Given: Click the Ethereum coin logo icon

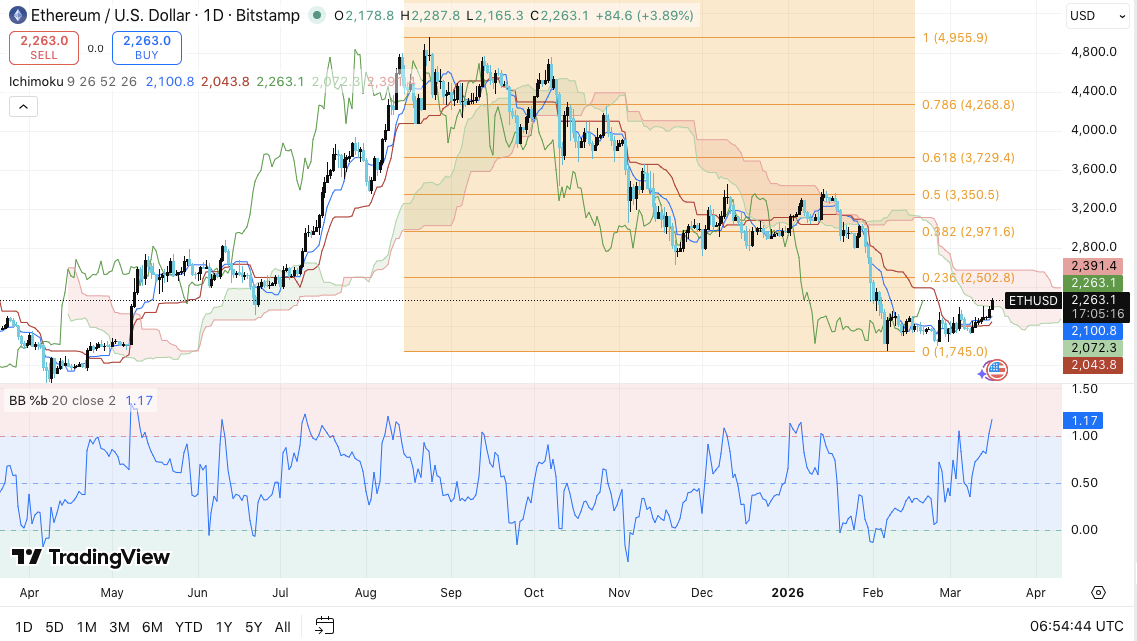Looking at the screenshot, I should (17, 15).
